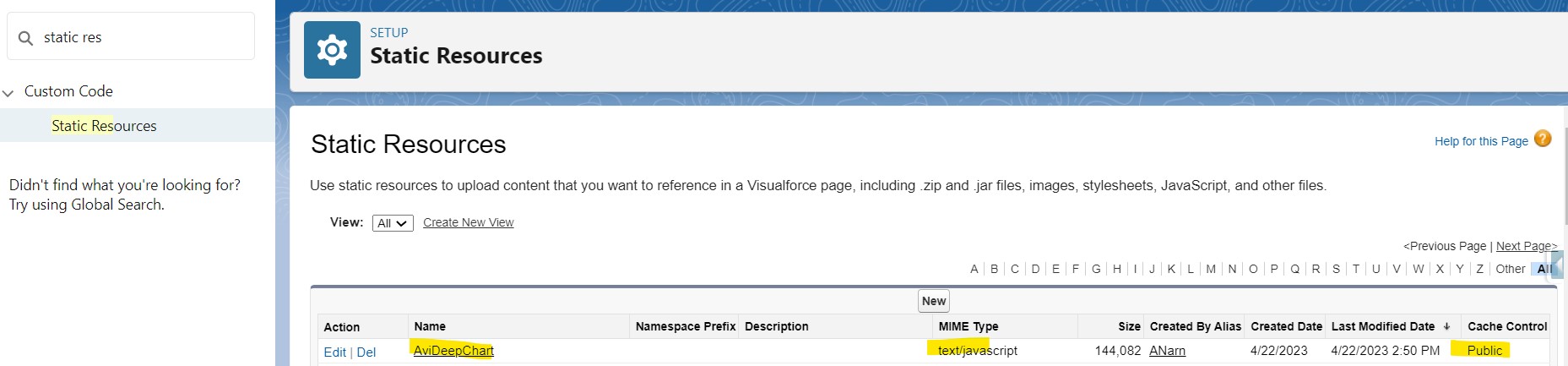Image resolution: width=1568 pixels, height=366 pixels.
Task: Click the Public cache control cell
Action: pyautogui.click(x=1484, y=351)
